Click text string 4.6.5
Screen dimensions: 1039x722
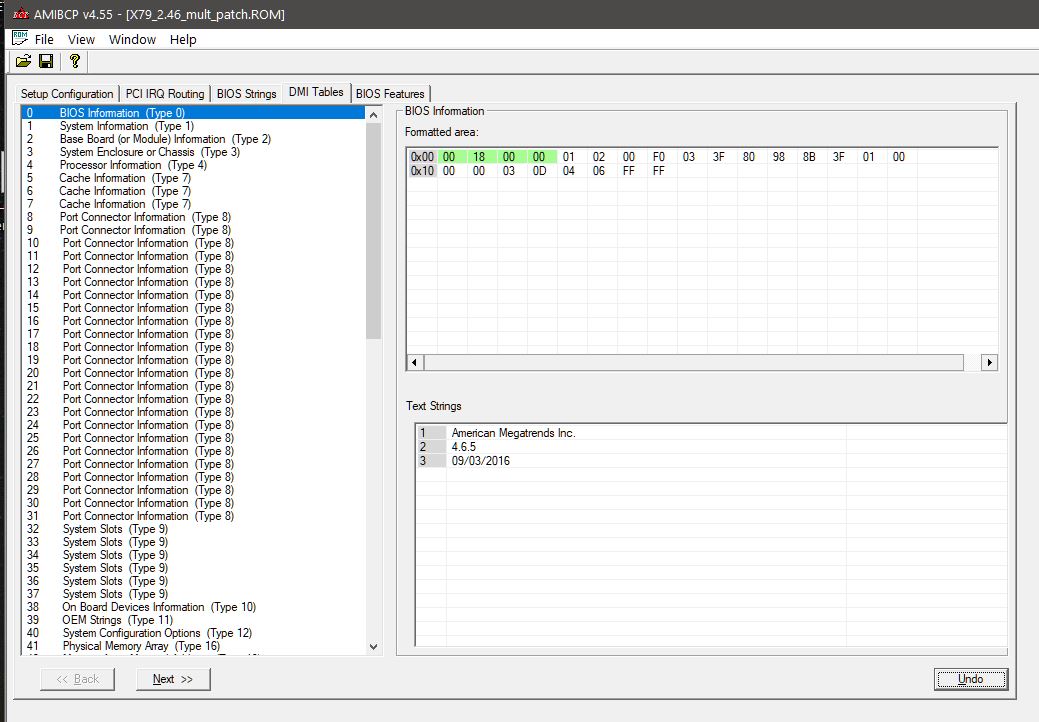(464, 447)
